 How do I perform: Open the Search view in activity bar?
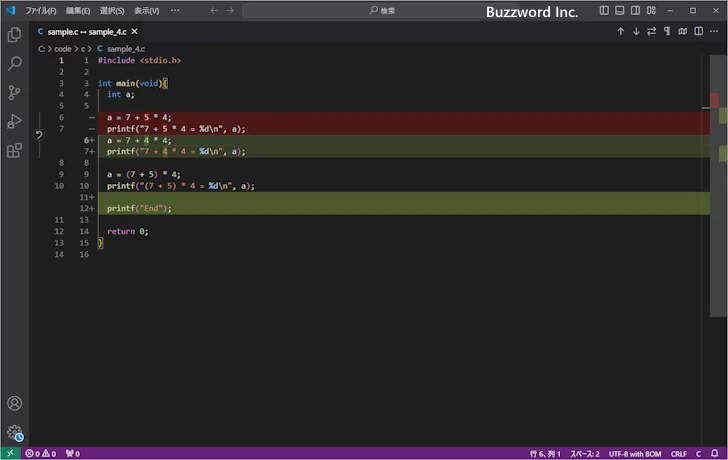14,63
